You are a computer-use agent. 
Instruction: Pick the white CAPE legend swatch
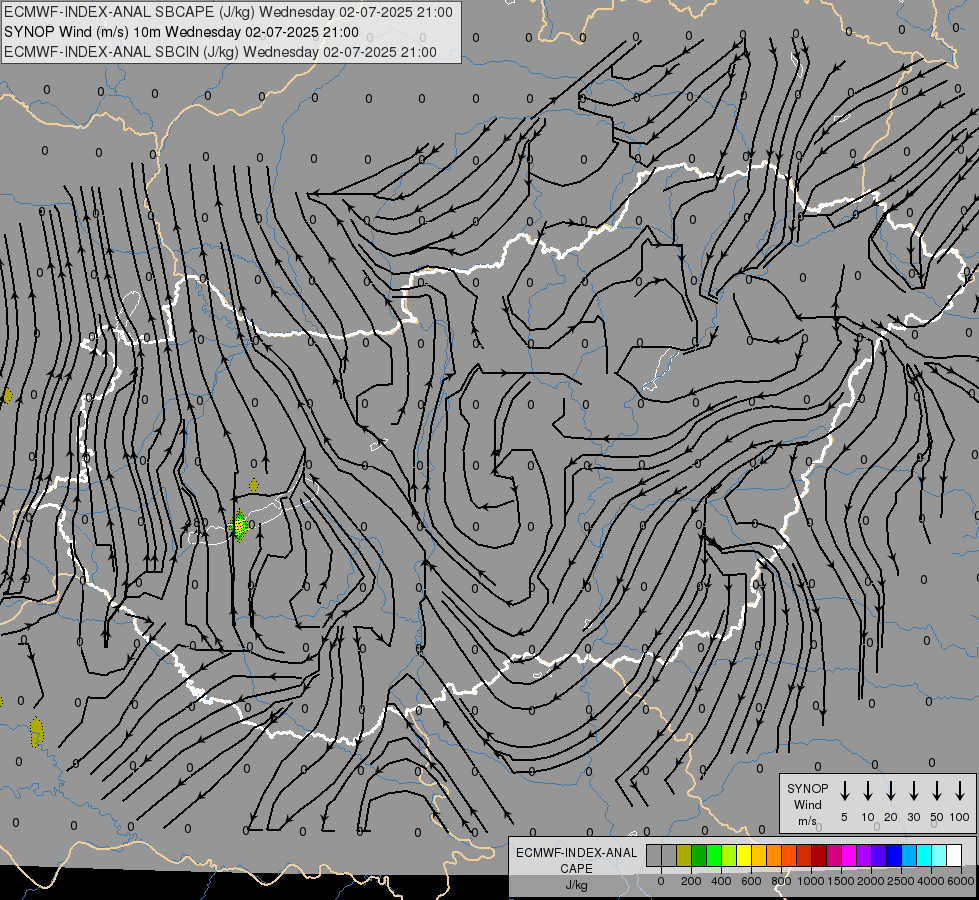[954, 855]
